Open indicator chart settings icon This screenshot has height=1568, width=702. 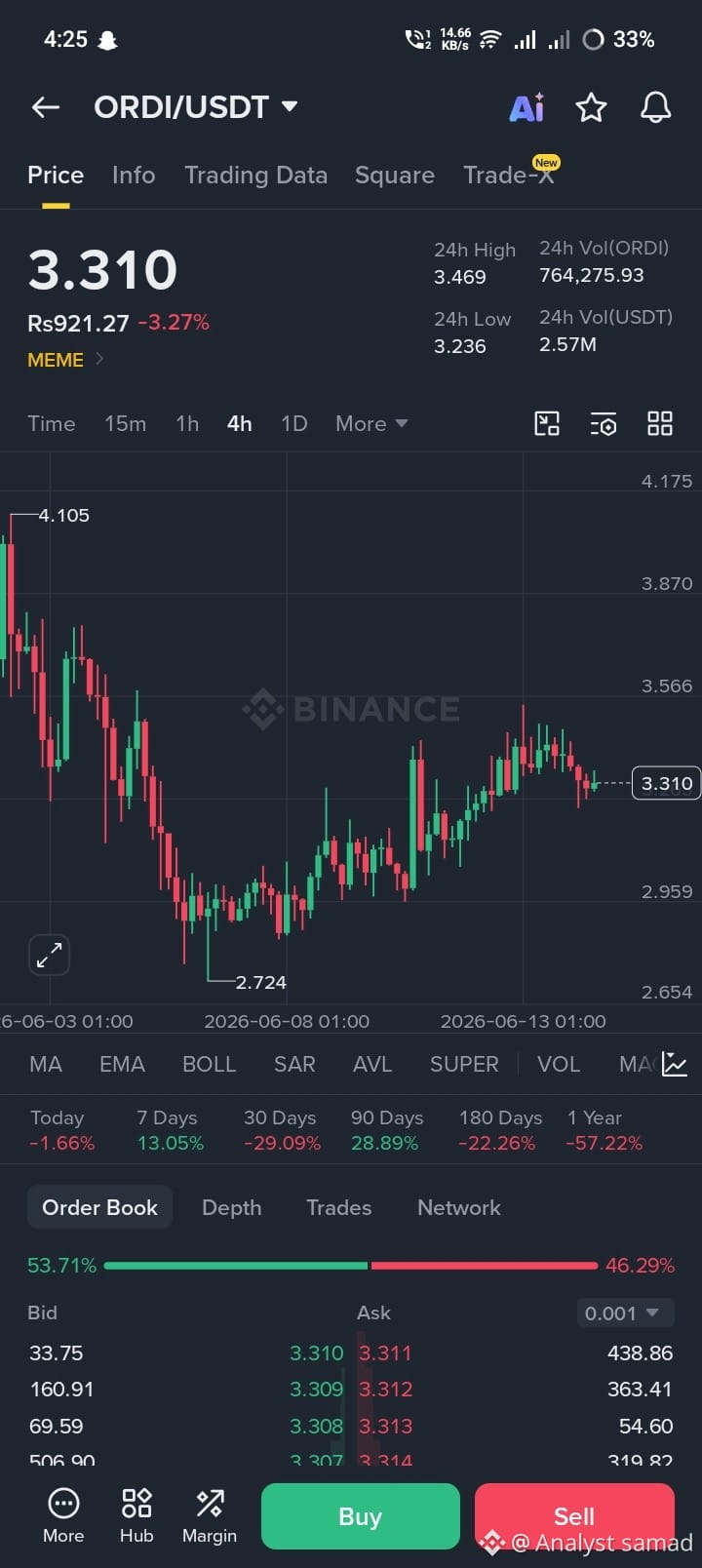675,1064
